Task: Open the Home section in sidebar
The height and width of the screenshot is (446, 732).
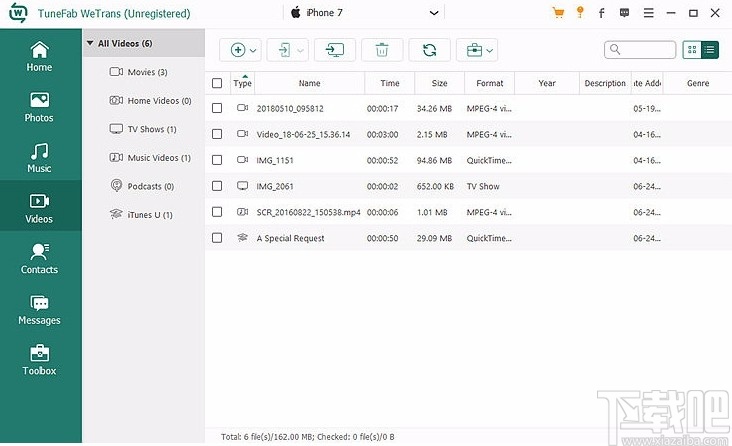Action: (x=39, y=57)
